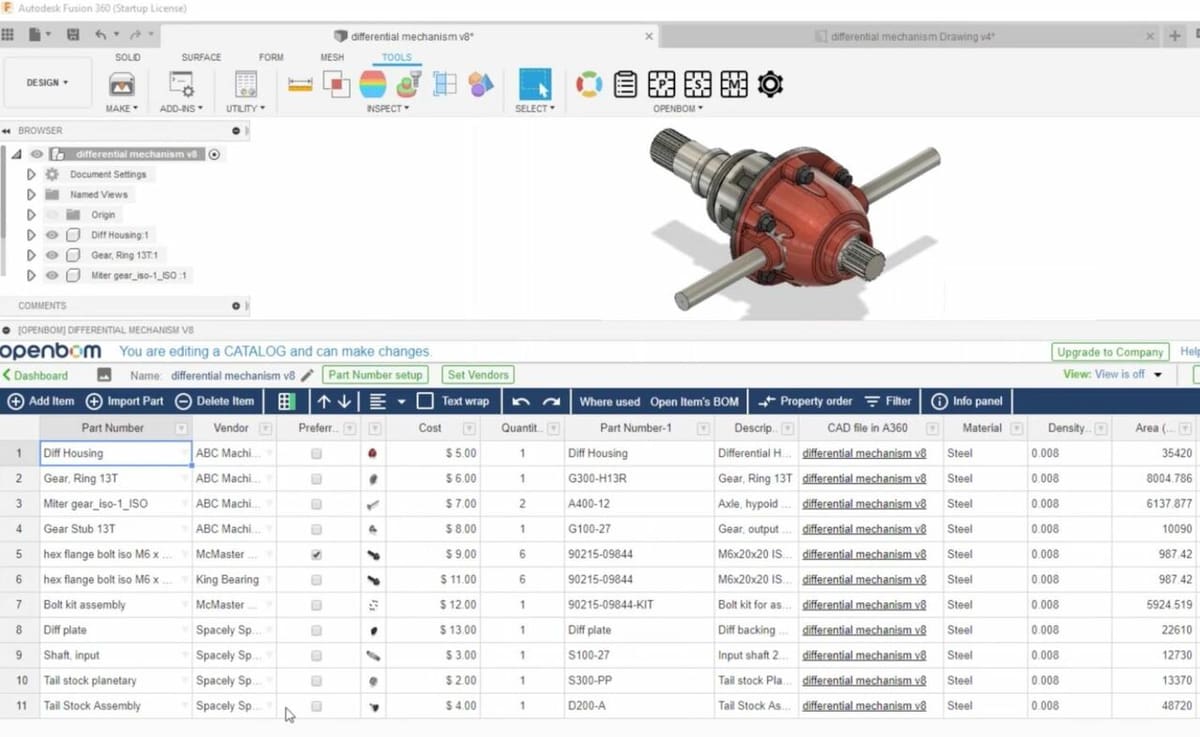This screenshot has width=1200, height=737.
Task: Go back to Dashboard
Action: pos(35,376)
